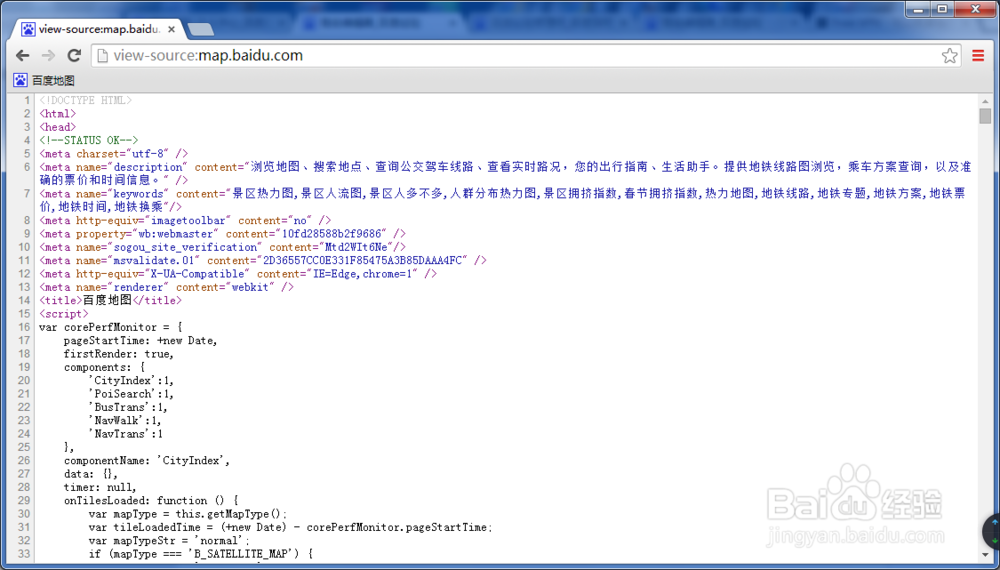Reload the page with the refresh icon
This screenshot has width=1000, height=570.
coord(74,55)
